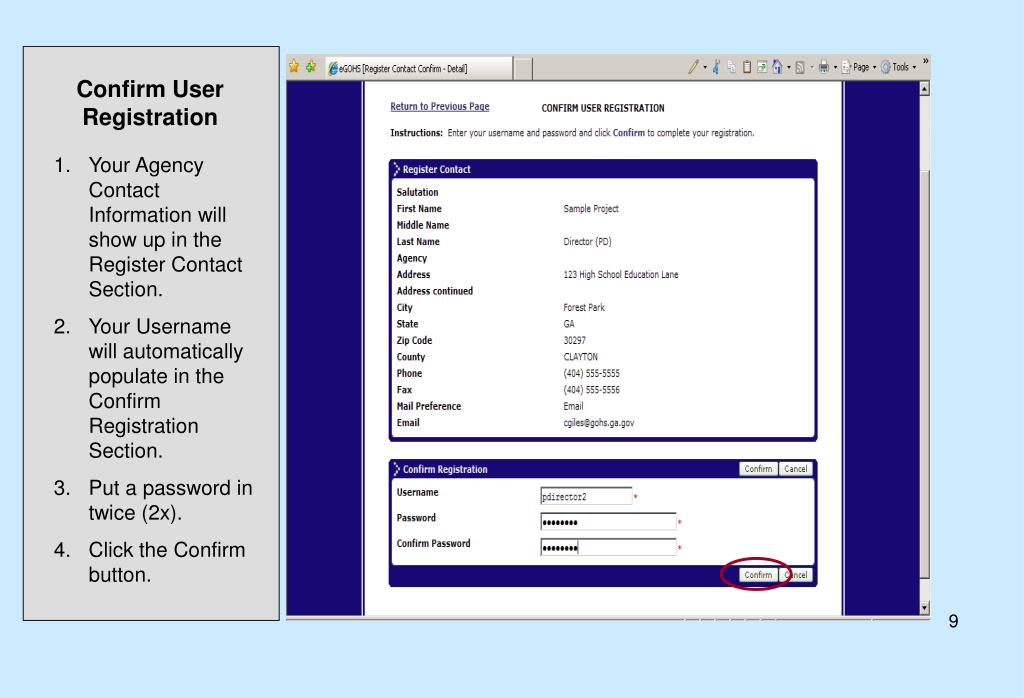Focus the Username input field
1024x698 pixels.
[x=586, y=496]
